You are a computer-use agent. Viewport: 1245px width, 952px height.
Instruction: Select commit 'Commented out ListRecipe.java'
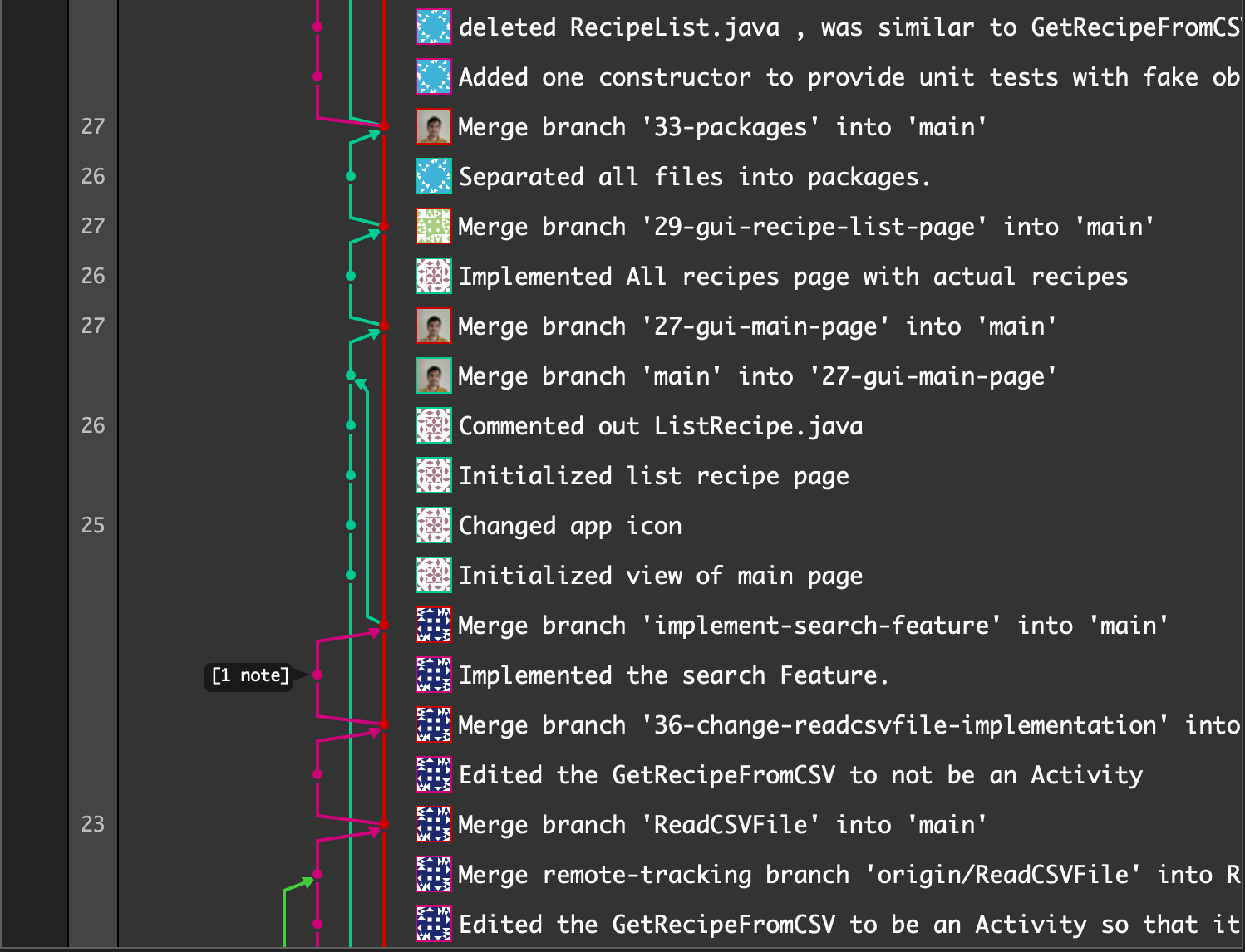tap(661, 426)
